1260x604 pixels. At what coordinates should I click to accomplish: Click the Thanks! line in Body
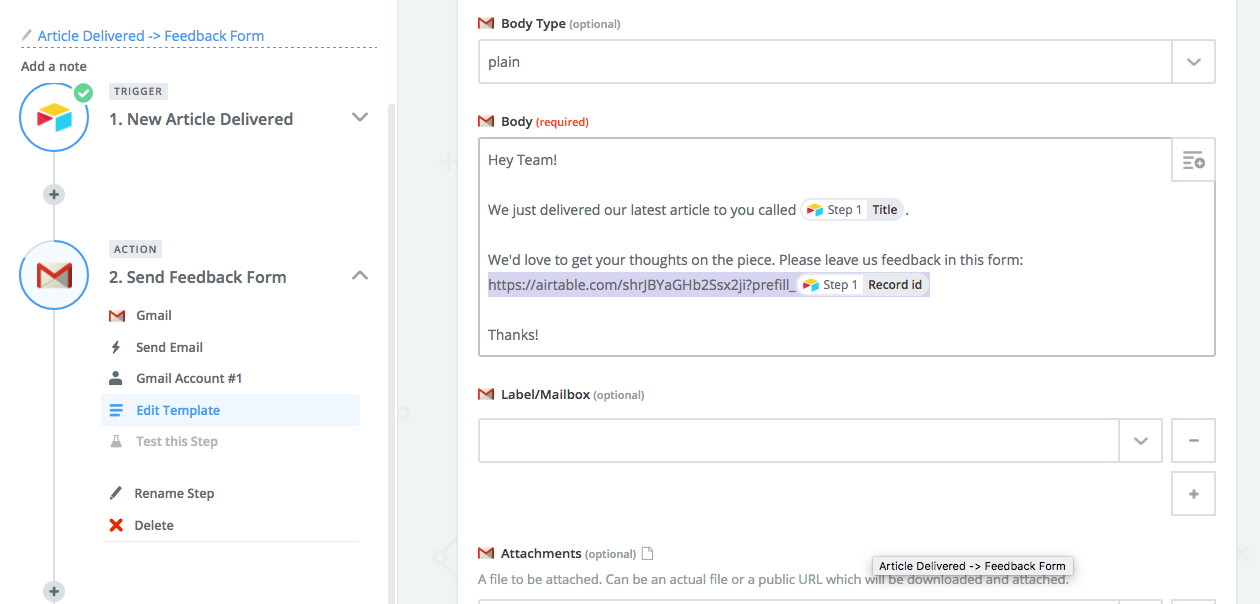(x=513, y=335)
